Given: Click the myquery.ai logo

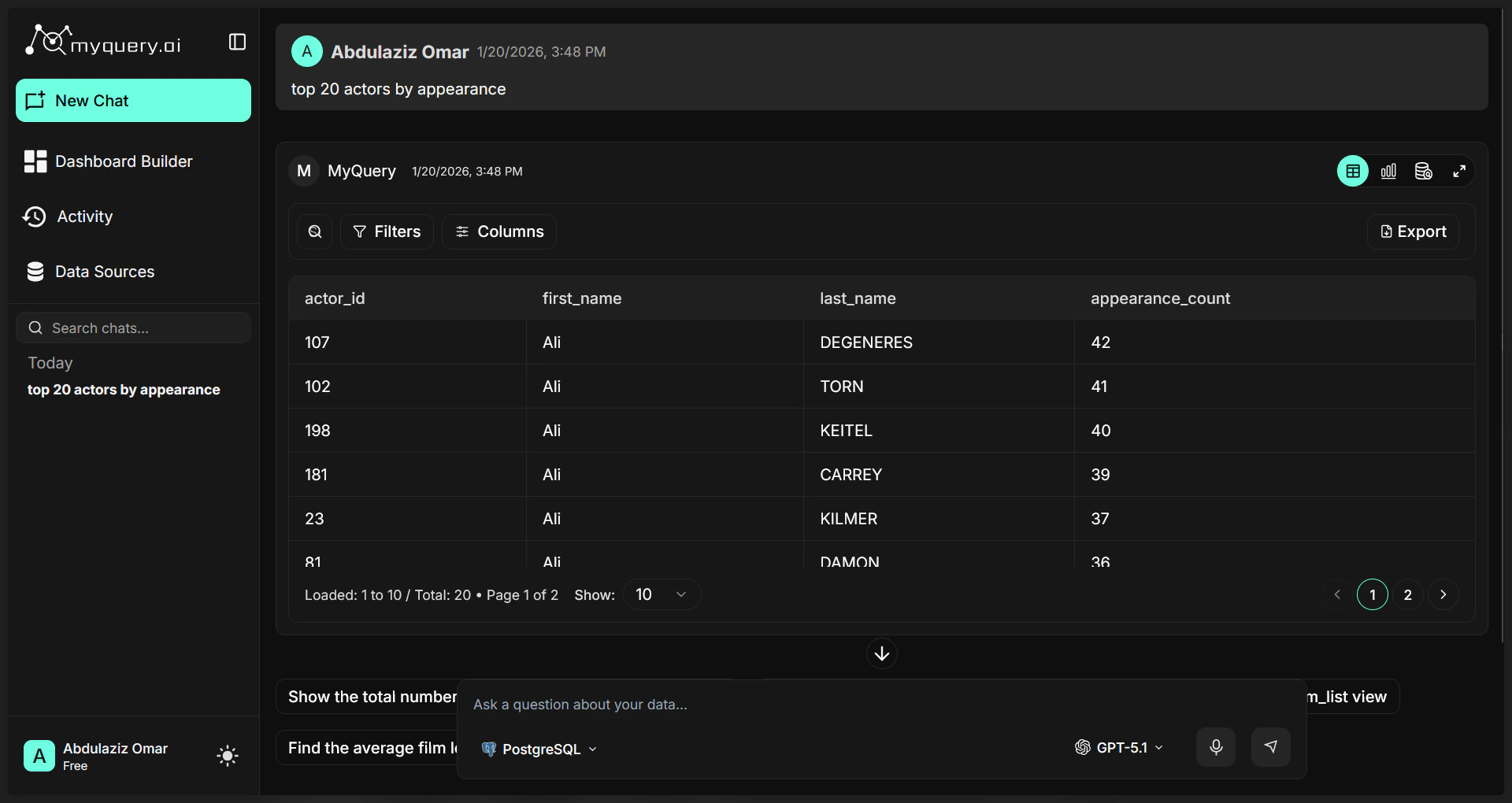Looking at the screenshot, I should click(103, 41).
